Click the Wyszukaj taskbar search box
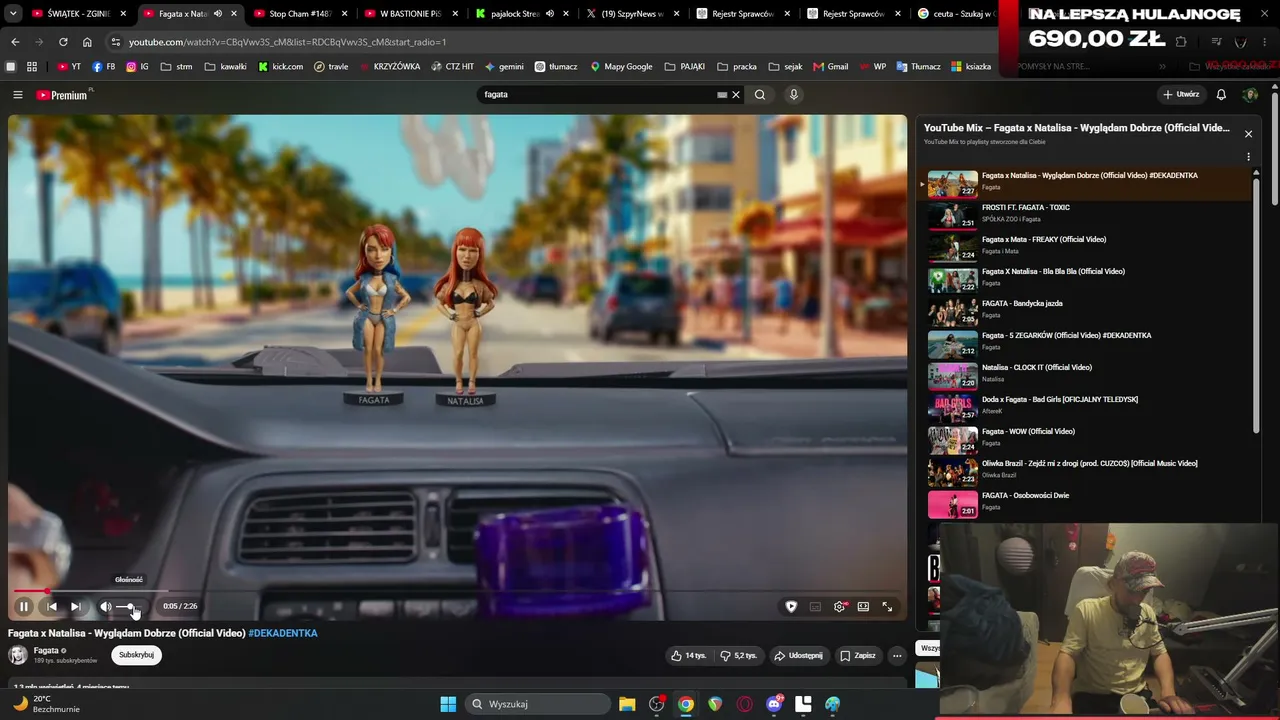1280x720 pixels. 536,704
